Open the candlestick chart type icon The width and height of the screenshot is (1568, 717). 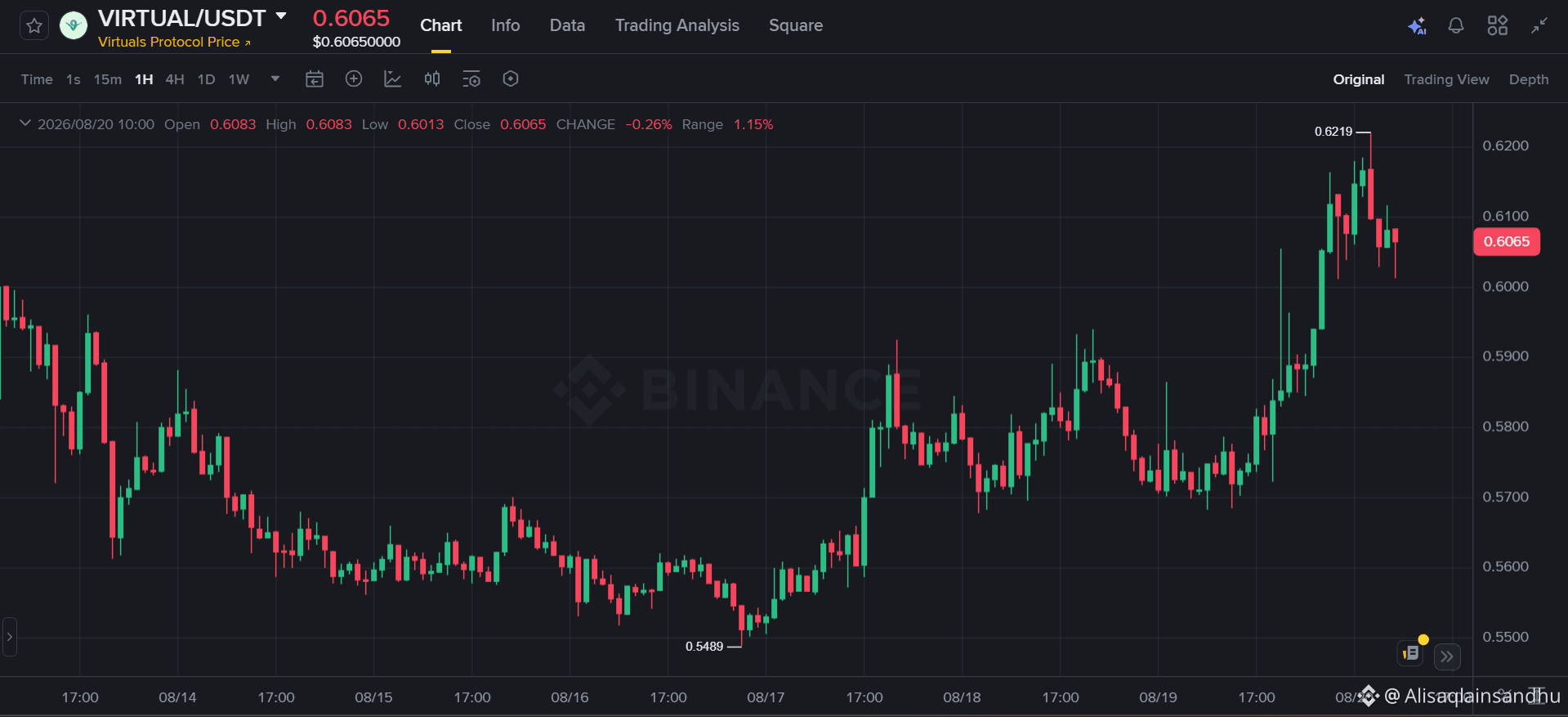[432, 79]
